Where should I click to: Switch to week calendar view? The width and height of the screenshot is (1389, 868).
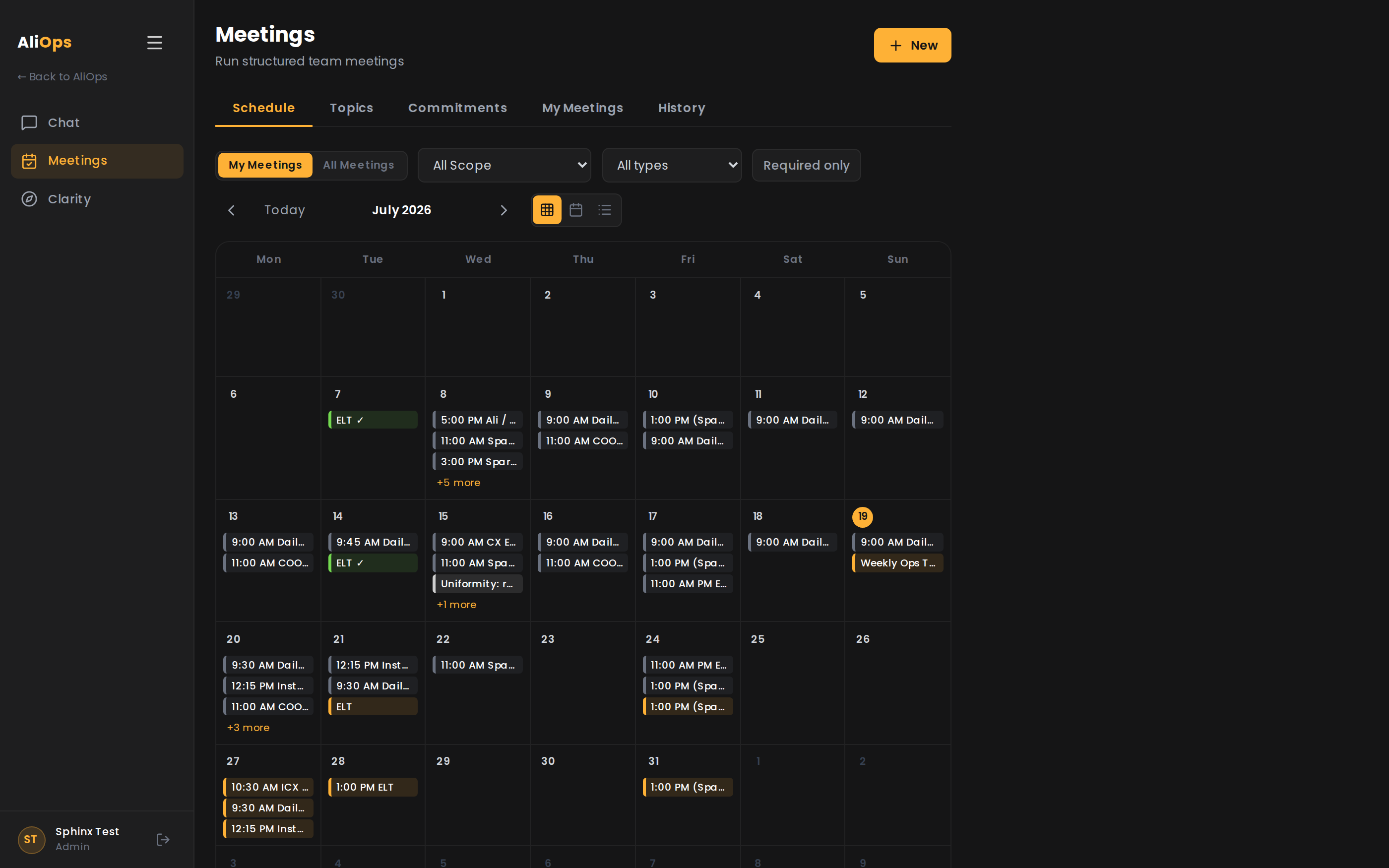[575, 210]
